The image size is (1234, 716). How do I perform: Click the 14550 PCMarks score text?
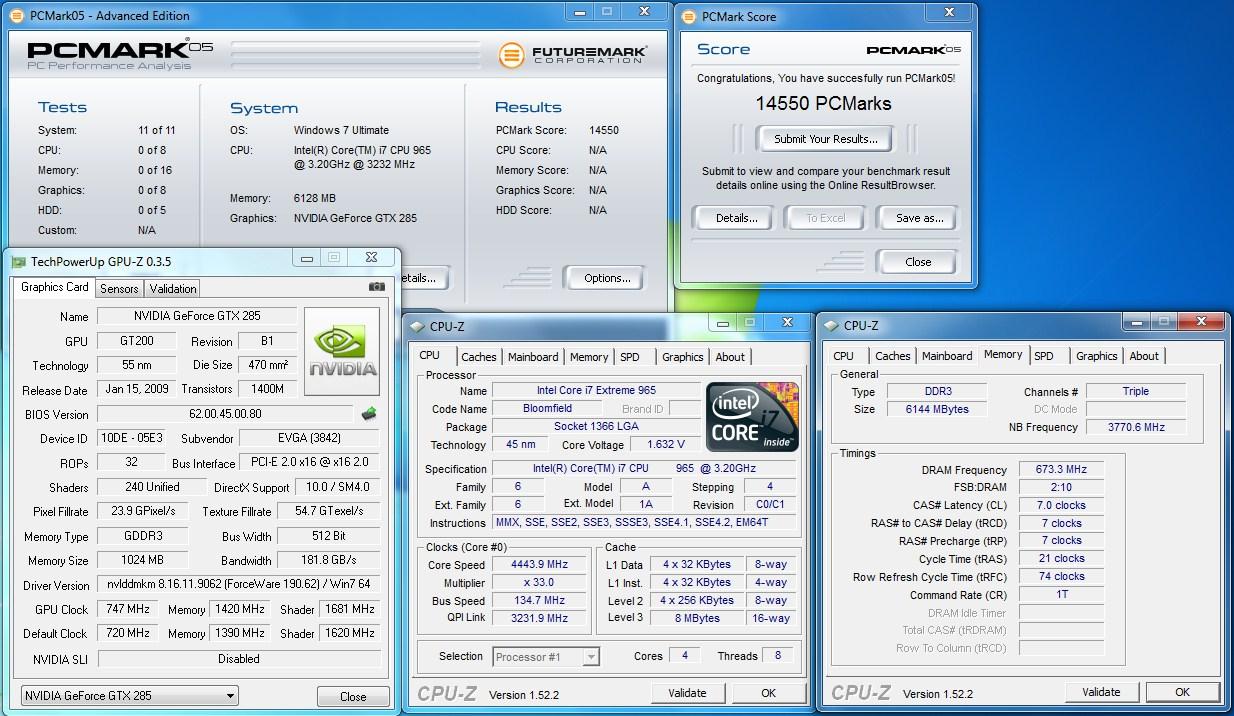(x=823, y=103)
